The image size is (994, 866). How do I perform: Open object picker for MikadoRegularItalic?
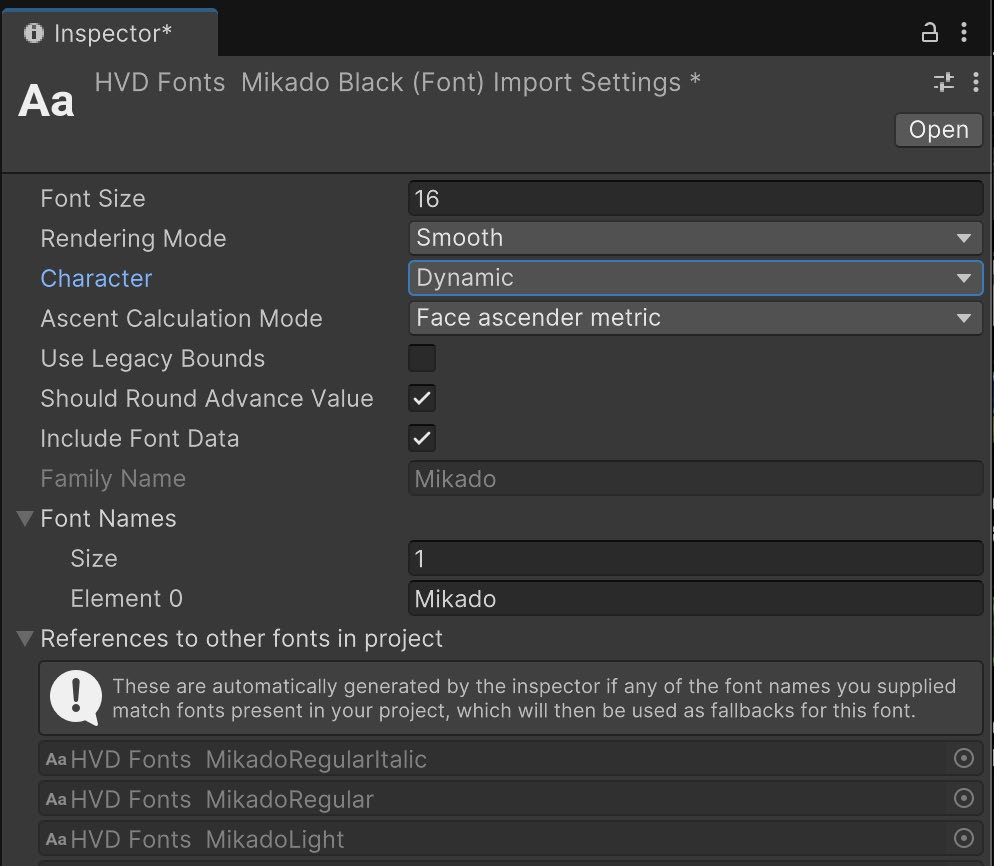(x=964, y=758)
